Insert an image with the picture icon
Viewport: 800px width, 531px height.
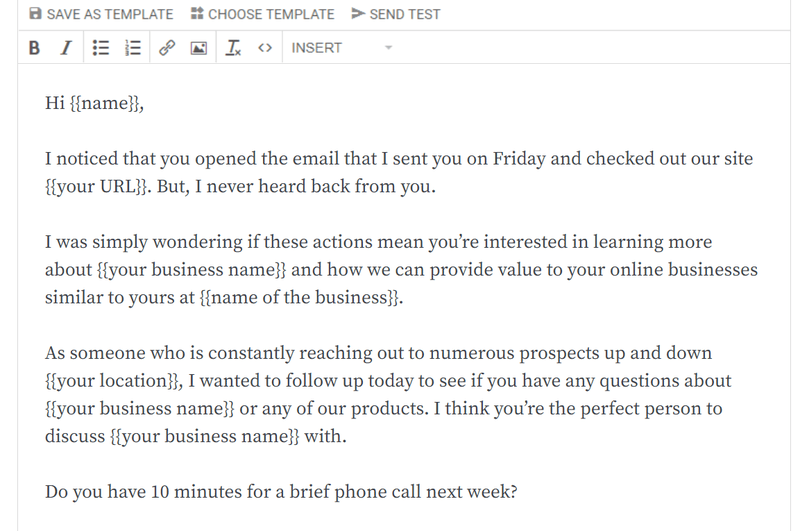(198, 48)
